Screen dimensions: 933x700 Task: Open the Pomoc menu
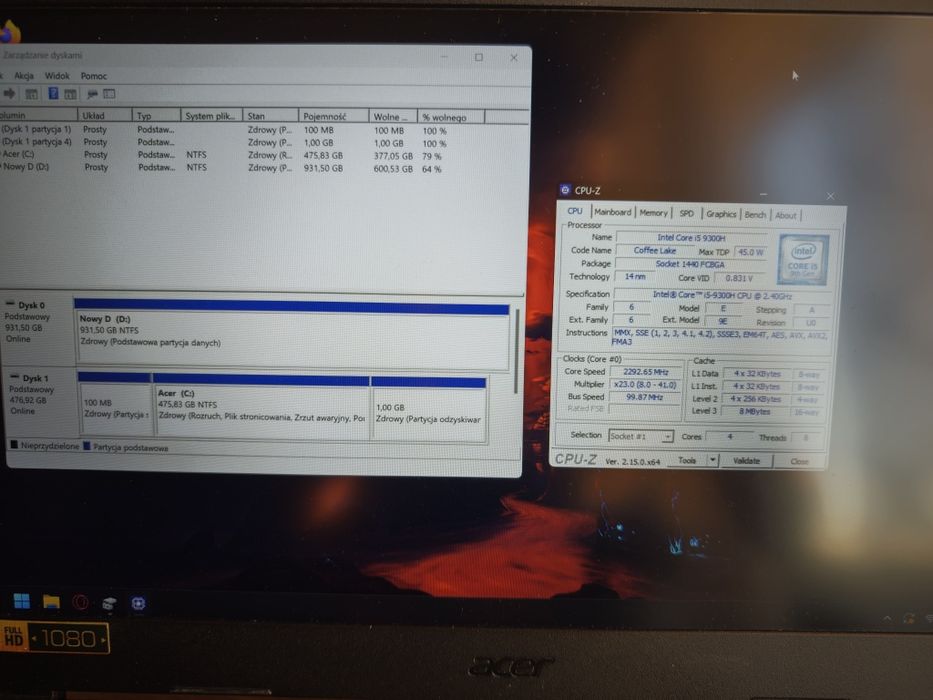click(x=94, y=76)
